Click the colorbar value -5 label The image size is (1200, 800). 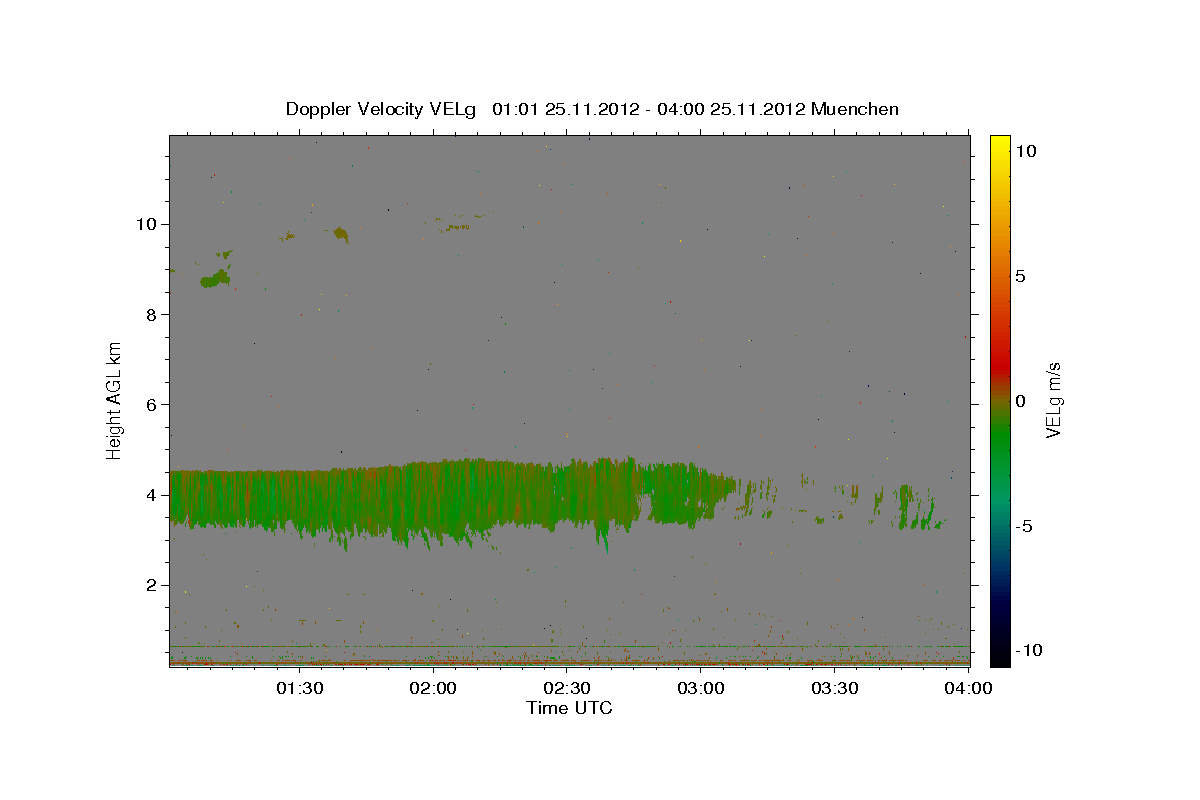(1024, 526)
